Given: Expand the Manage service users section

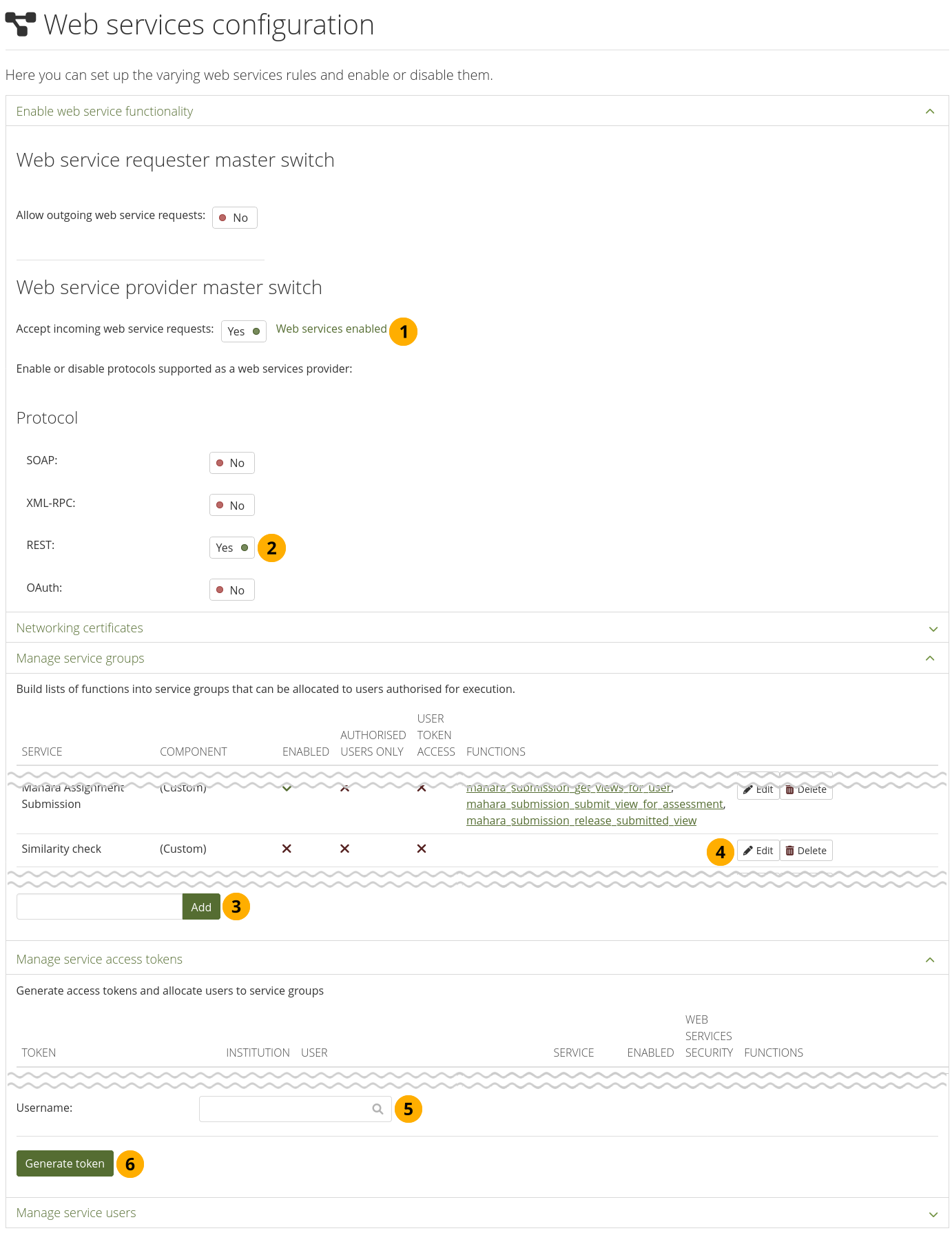Looking at the screenshot, I should pyautogui.click(x=933, y=1214).
